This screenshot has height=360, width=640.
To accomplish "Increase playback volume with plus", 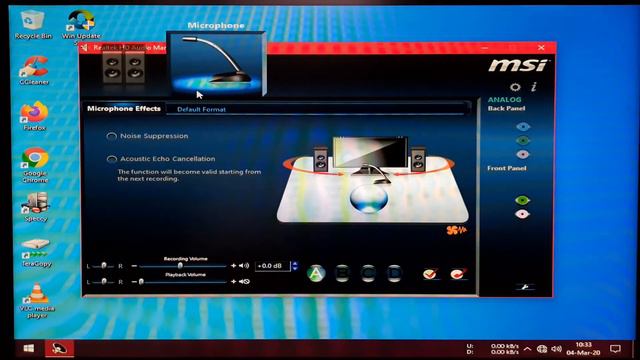I will tap(233, 282).
